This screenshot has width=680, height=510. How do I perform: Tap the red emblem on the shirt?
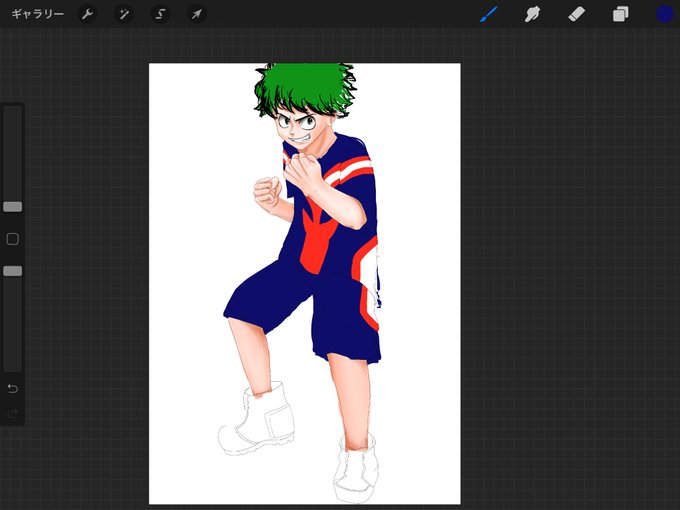(x=318, y=239)
